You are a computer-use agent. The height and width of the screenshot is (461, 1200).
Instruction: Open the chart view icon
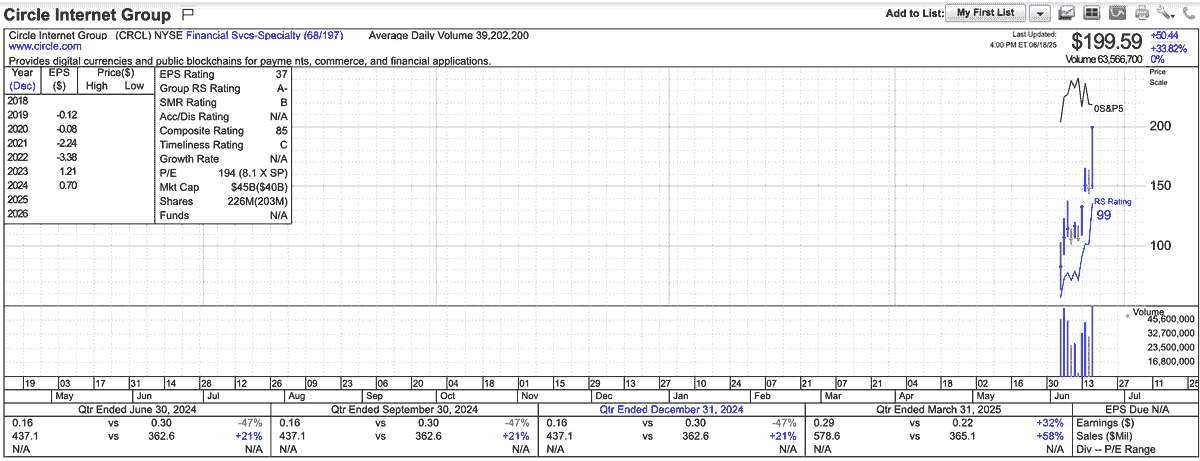pyautogui.click(x=1066, y=13)
